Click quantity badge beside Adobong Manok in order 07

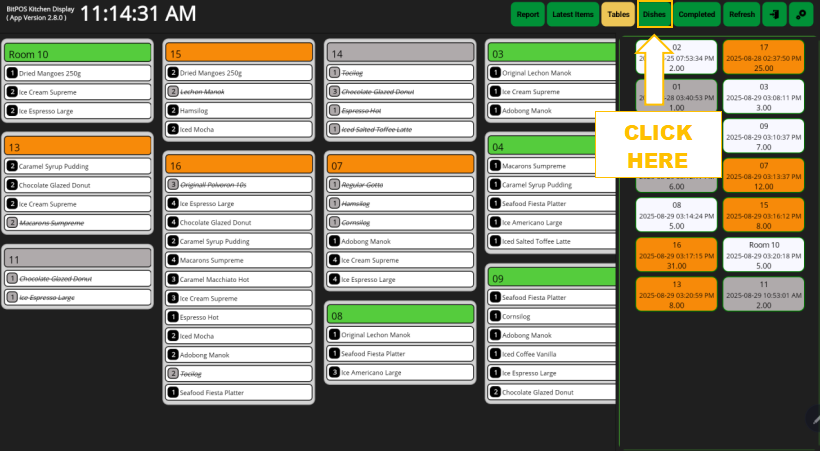[334, 241]
